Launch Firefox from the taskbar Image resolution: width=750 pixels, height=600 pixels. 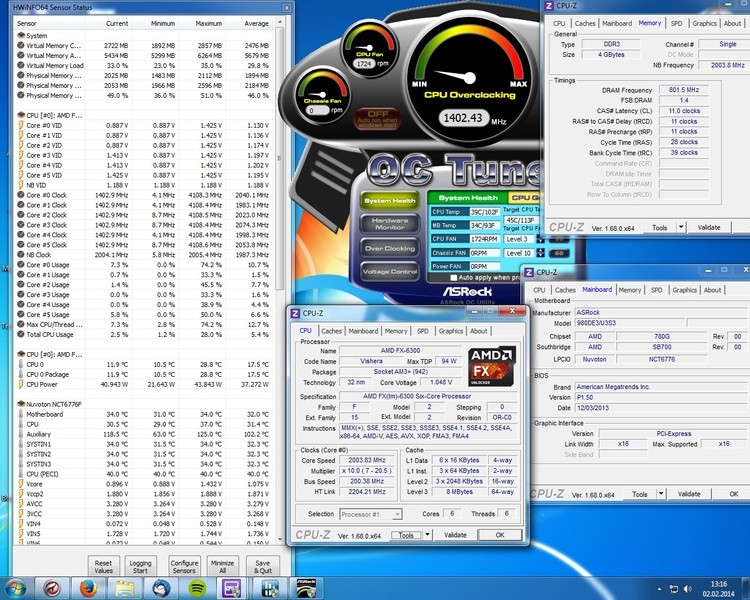88,589
